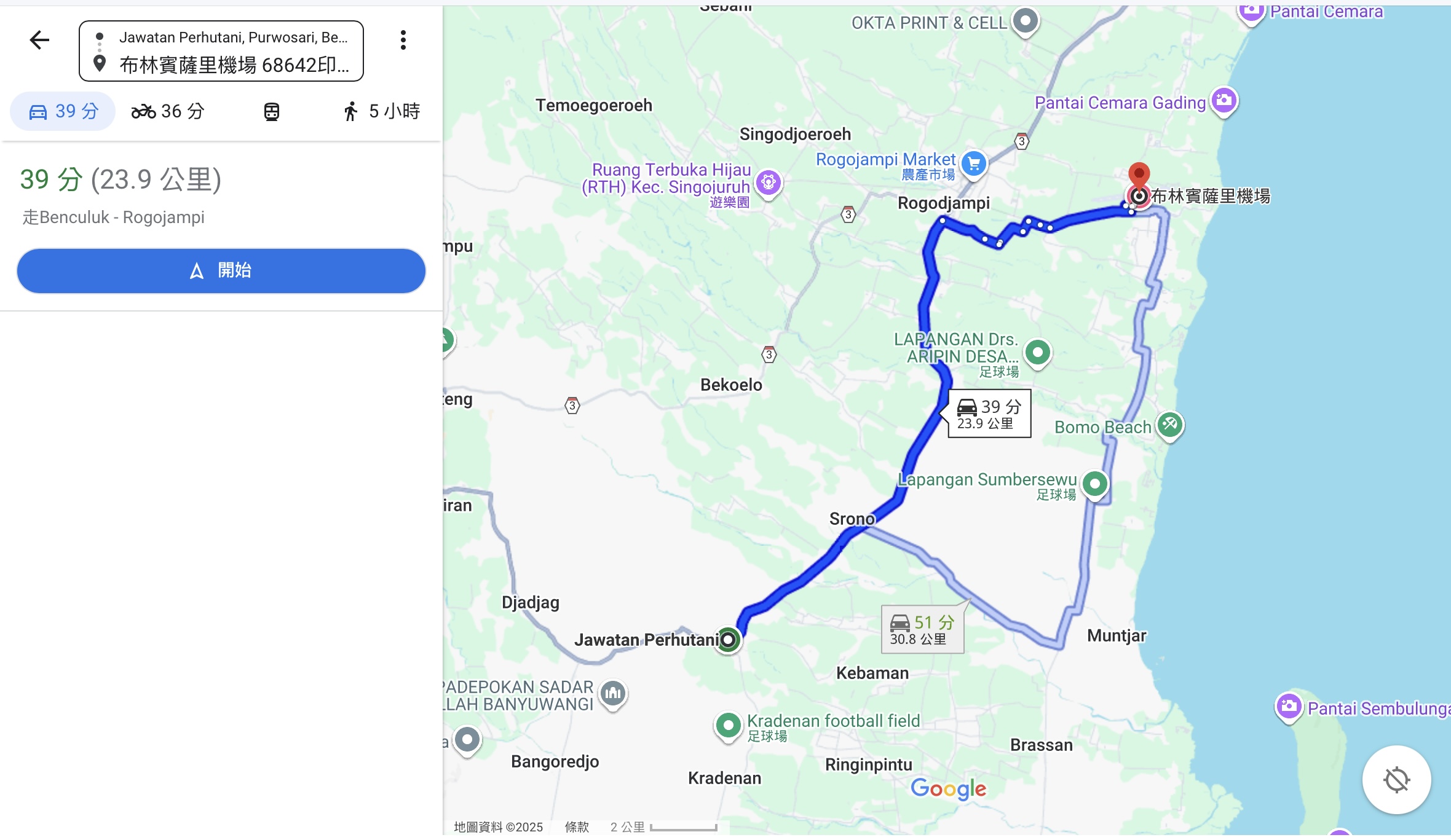Select the alternate 51 分 route label
1451x840 pixels.
coord(922,630)
